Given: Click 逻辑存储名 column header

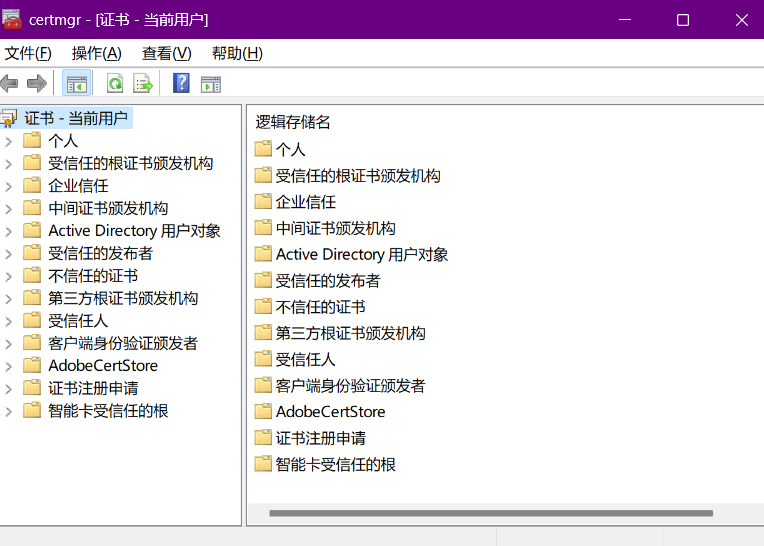Looking at the screenshot, I should coord(293,122).
